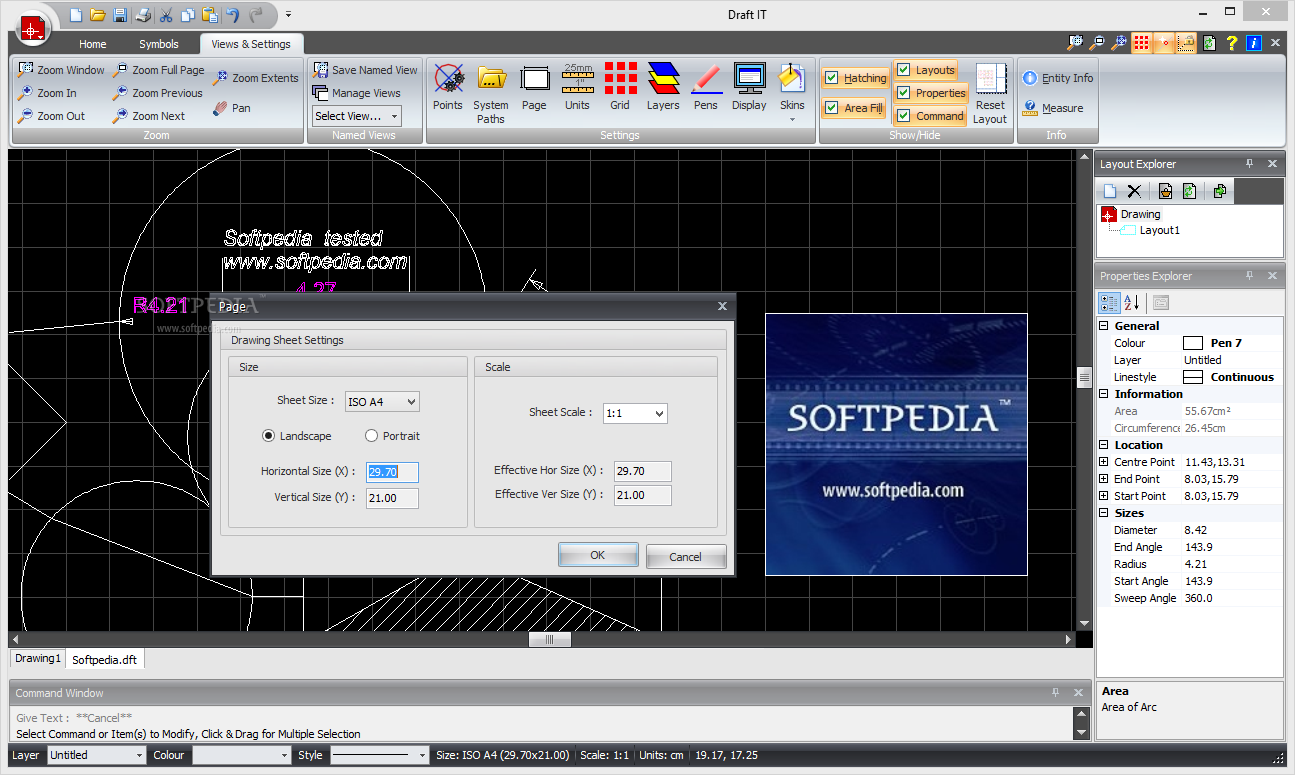The image size is (1295, 775).
Task: Open the Points settings icon
Action: click(x=448, y=87)
